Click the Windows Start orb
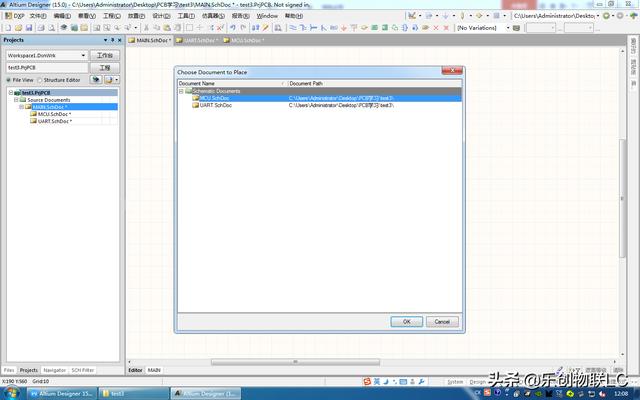The height and width of the screenshot is (400, 640). 11,393
